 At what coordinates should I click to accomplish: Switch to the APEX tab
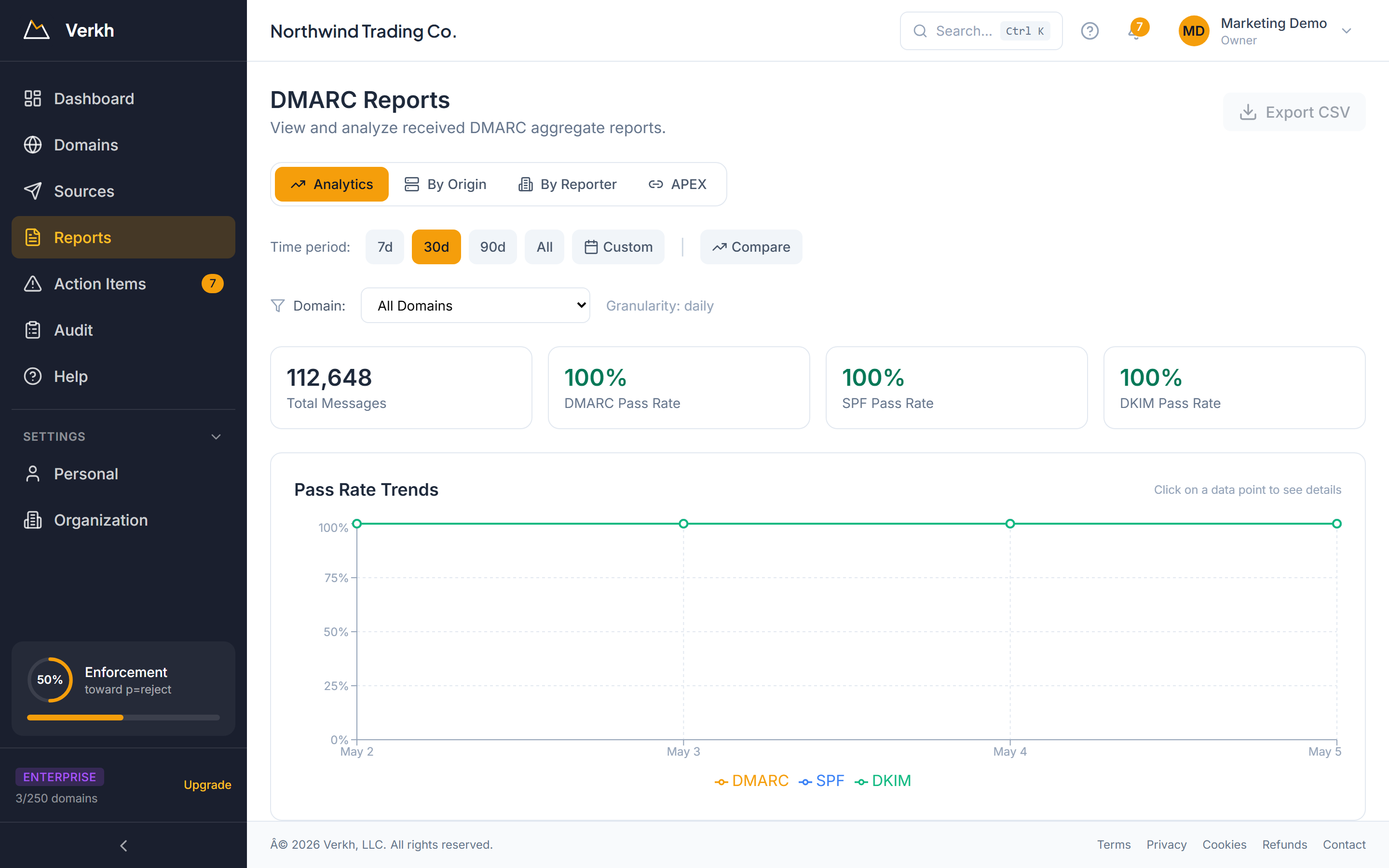677,184
